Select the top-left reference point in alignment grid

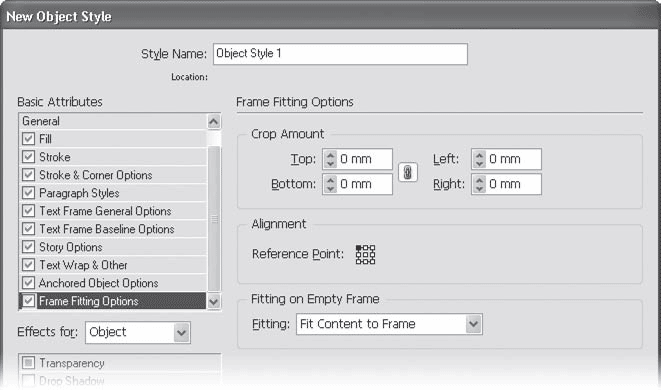pos(359,248)
